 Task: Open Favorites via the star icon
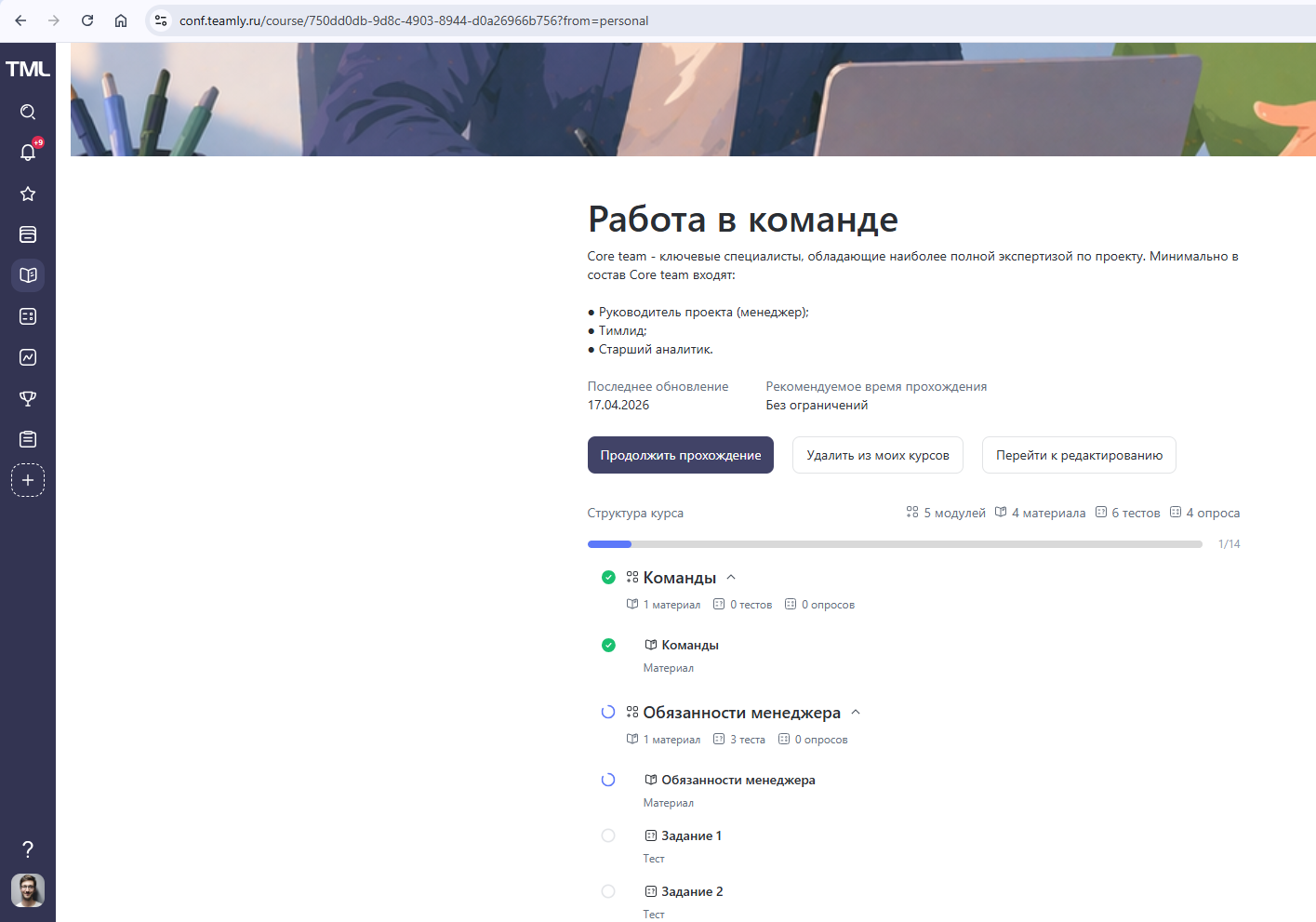pyautogui.click(x=28, y=194)
